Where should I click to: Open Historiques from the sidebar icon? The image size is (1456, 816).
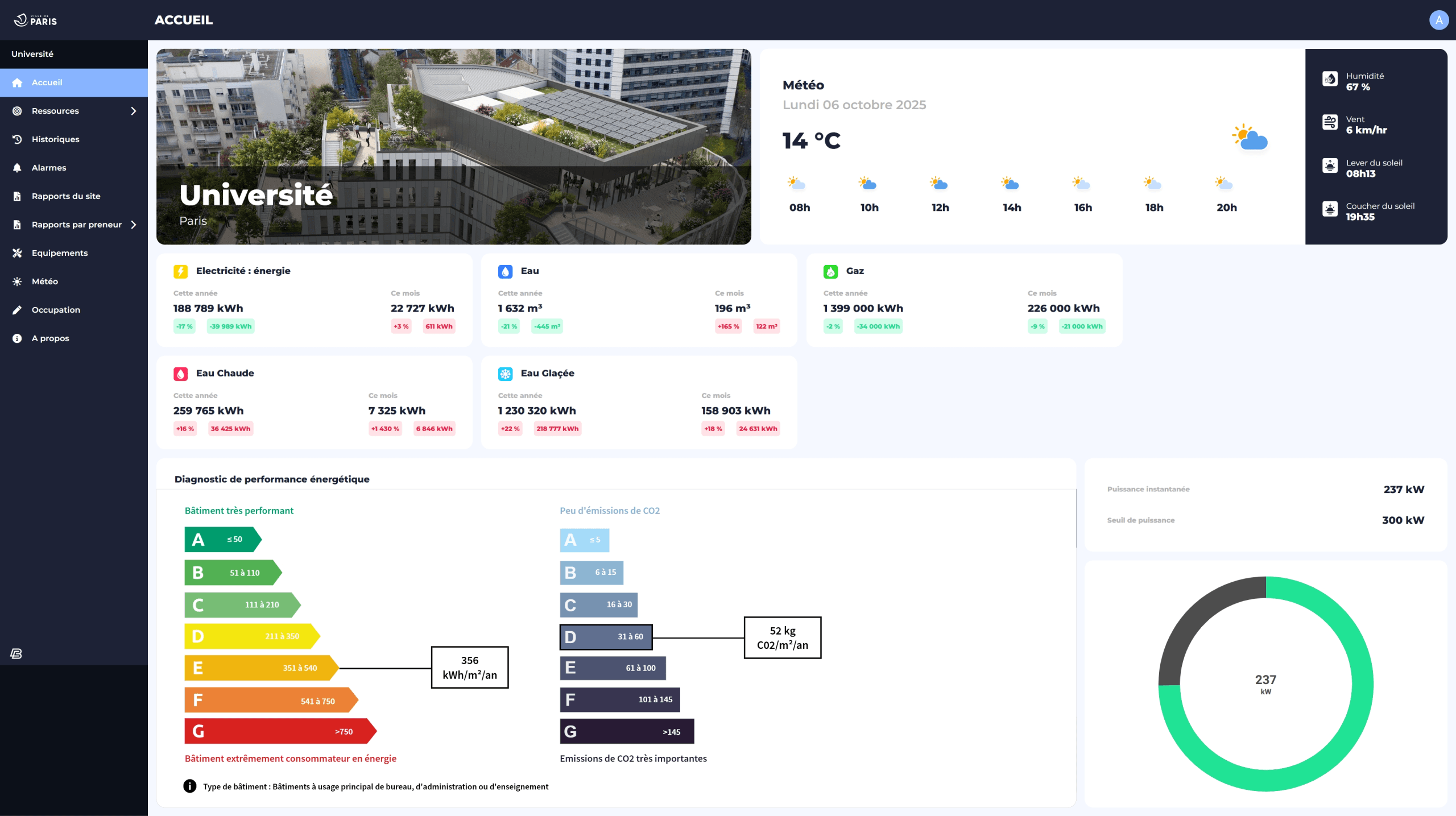pos(17,139)
